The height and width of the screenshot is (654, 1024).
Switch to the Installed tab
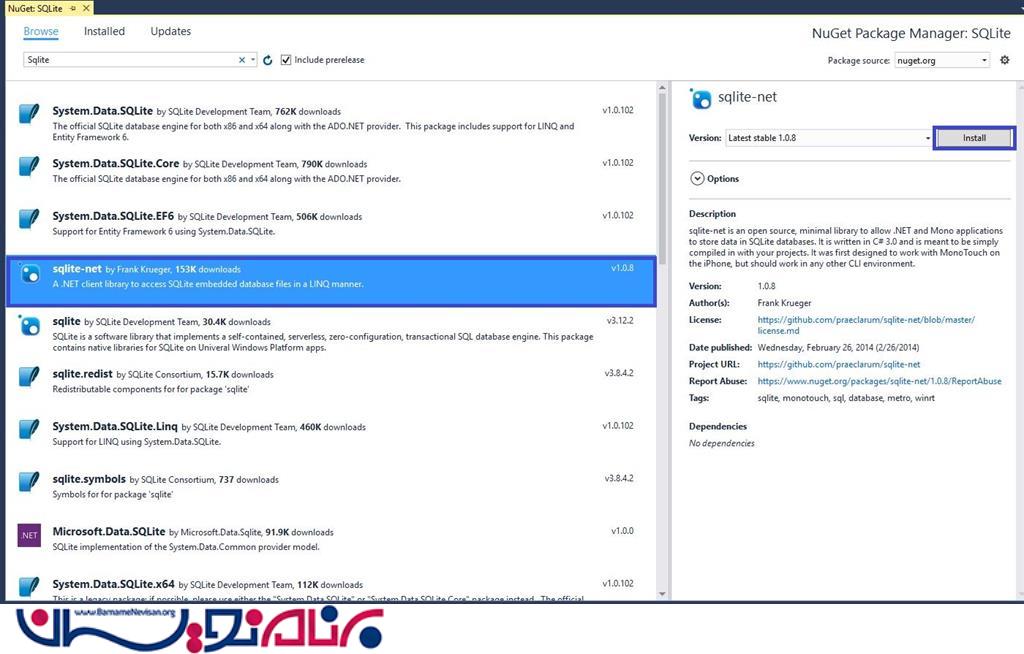[104, 31]
